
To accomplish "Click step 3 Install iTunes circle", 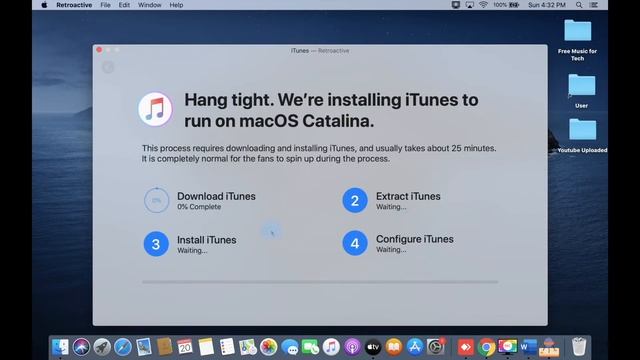I will point(156,244).
